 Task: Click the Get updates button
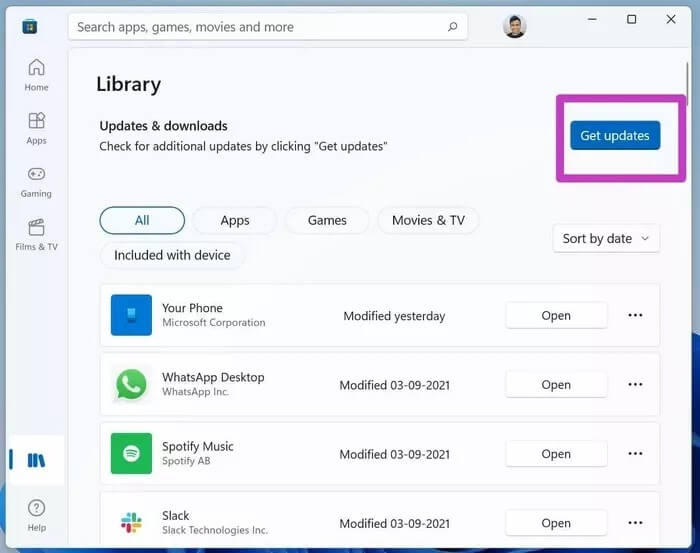(x=615, y=135)
